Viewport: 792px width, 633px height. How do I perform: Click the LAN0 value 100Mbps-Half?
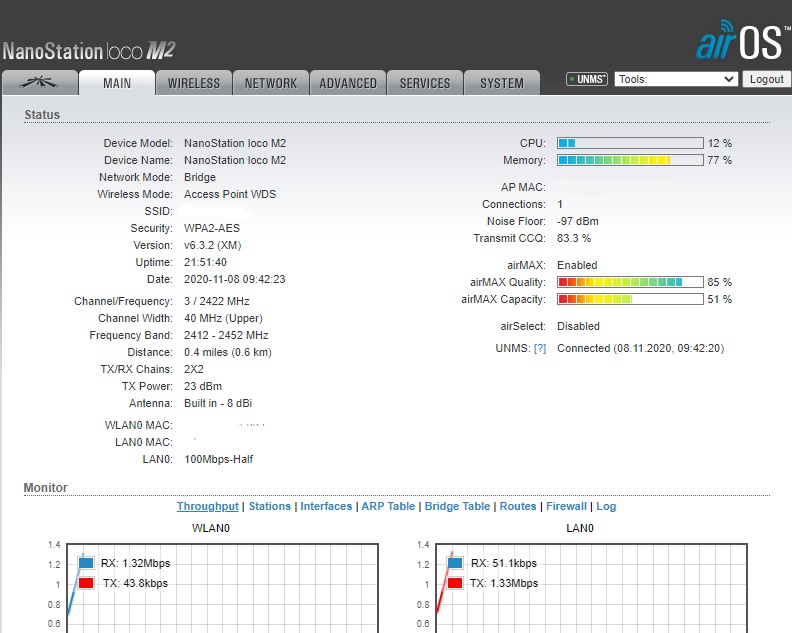click(x=218, y=459)
